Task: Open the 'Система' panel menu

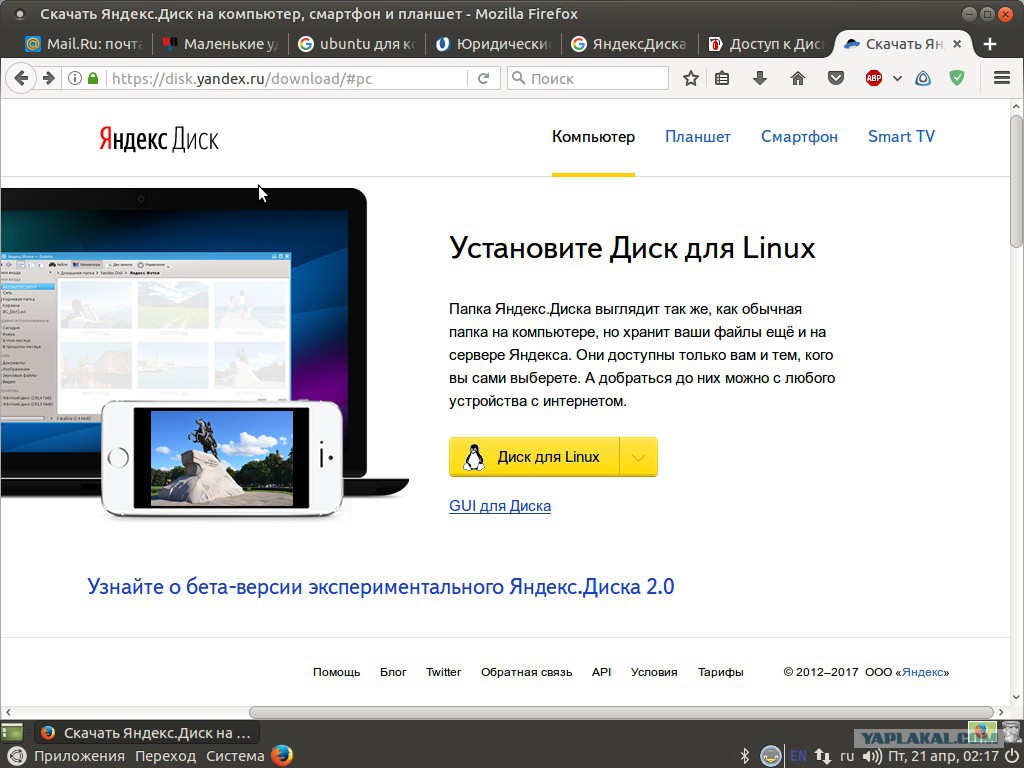Action: click(x=235, y=756)
